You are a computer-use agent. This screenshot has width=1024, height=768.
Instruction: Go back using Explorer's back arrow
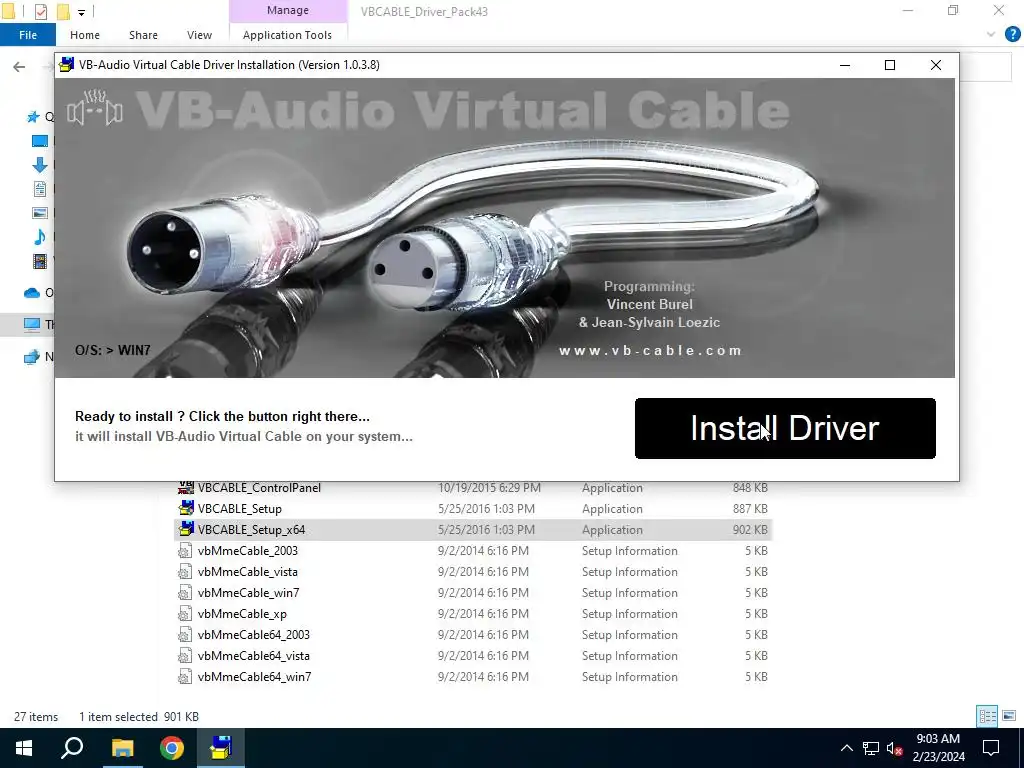(x=19, y=67)
